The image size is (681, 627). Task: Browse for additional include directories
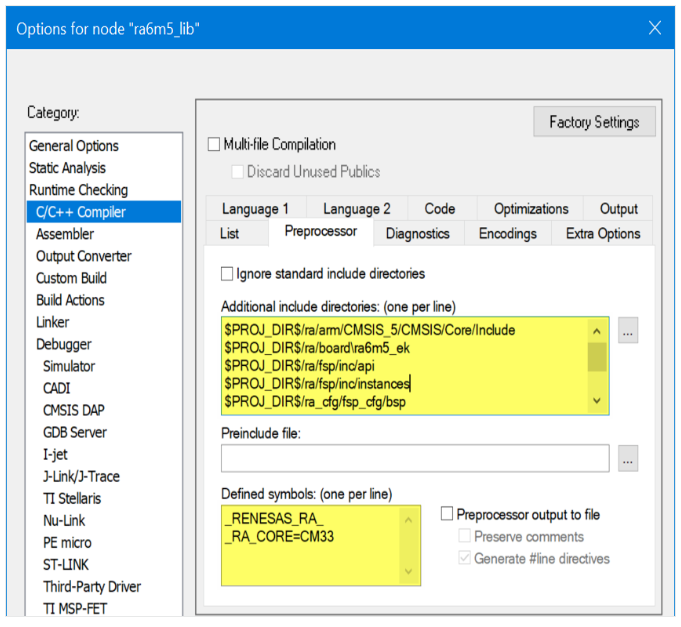628,330
